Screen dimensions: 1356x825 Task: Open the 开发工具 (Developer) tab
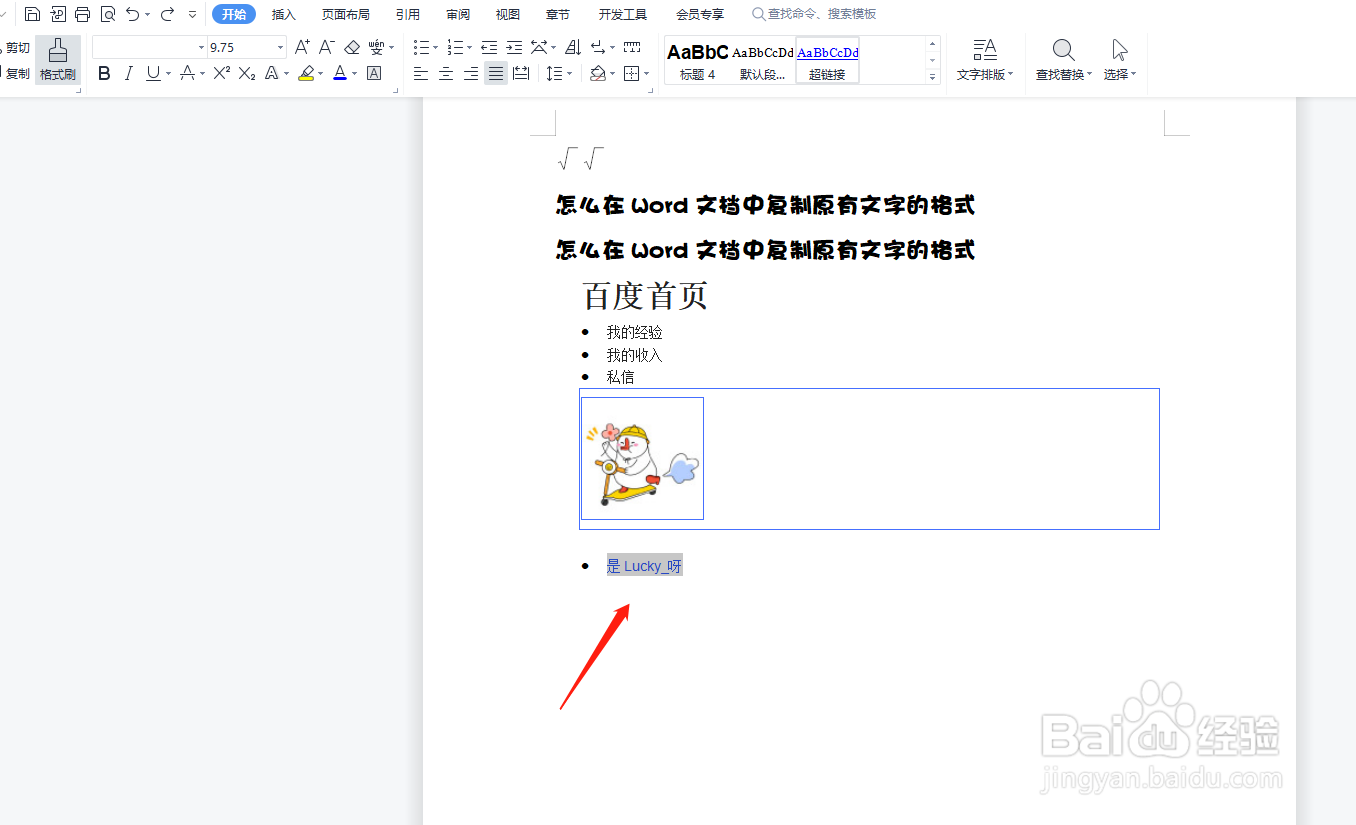coord(623,14)
